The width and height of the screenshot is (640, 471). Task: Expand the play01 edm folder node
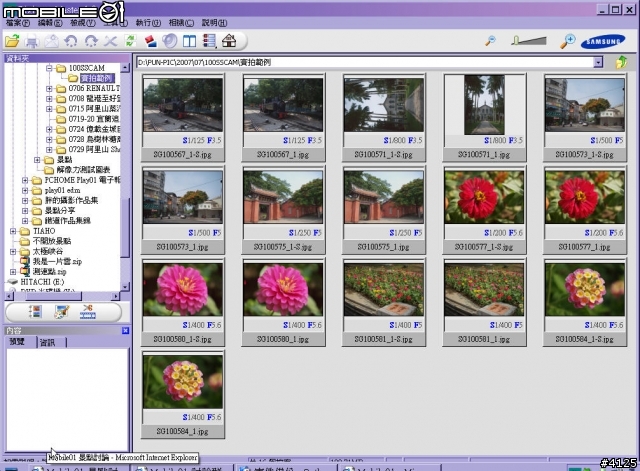(25, 190)
